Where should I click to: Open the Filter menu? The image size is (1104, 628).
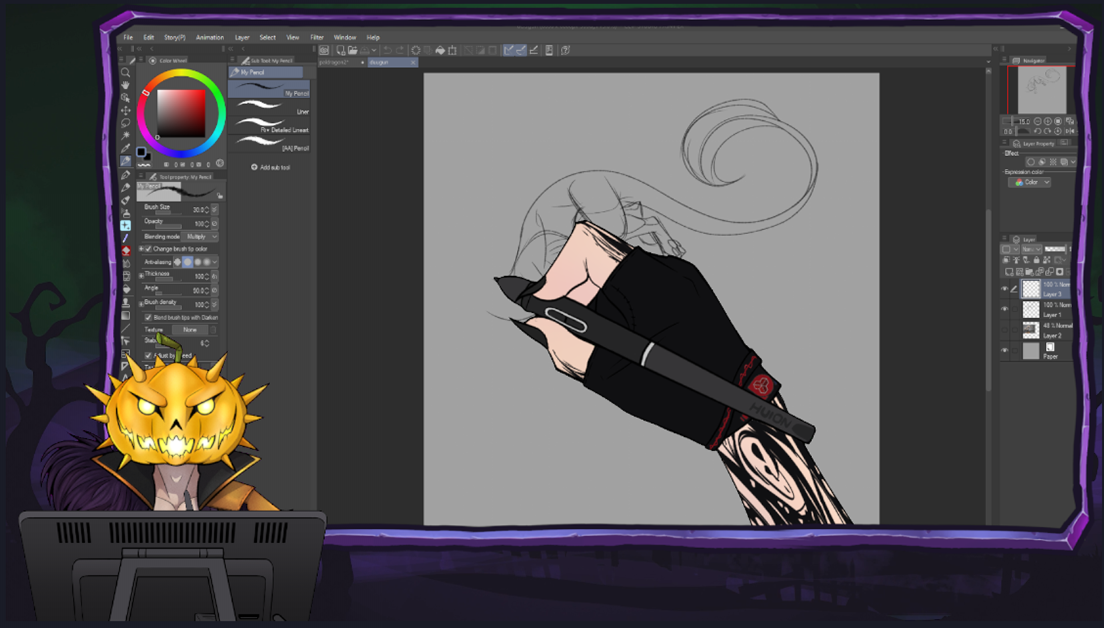coord(317,37)
